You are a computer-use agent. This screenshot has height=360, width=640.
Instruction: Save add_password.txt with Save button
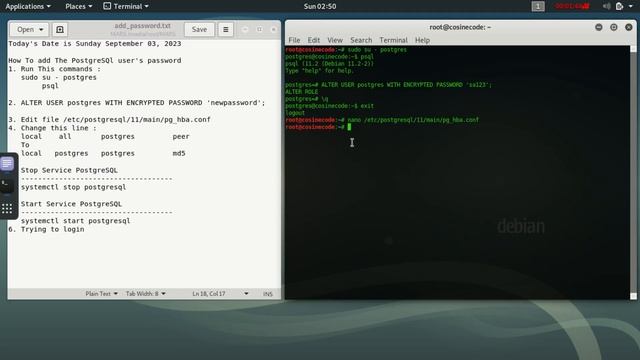pos(199,29)
